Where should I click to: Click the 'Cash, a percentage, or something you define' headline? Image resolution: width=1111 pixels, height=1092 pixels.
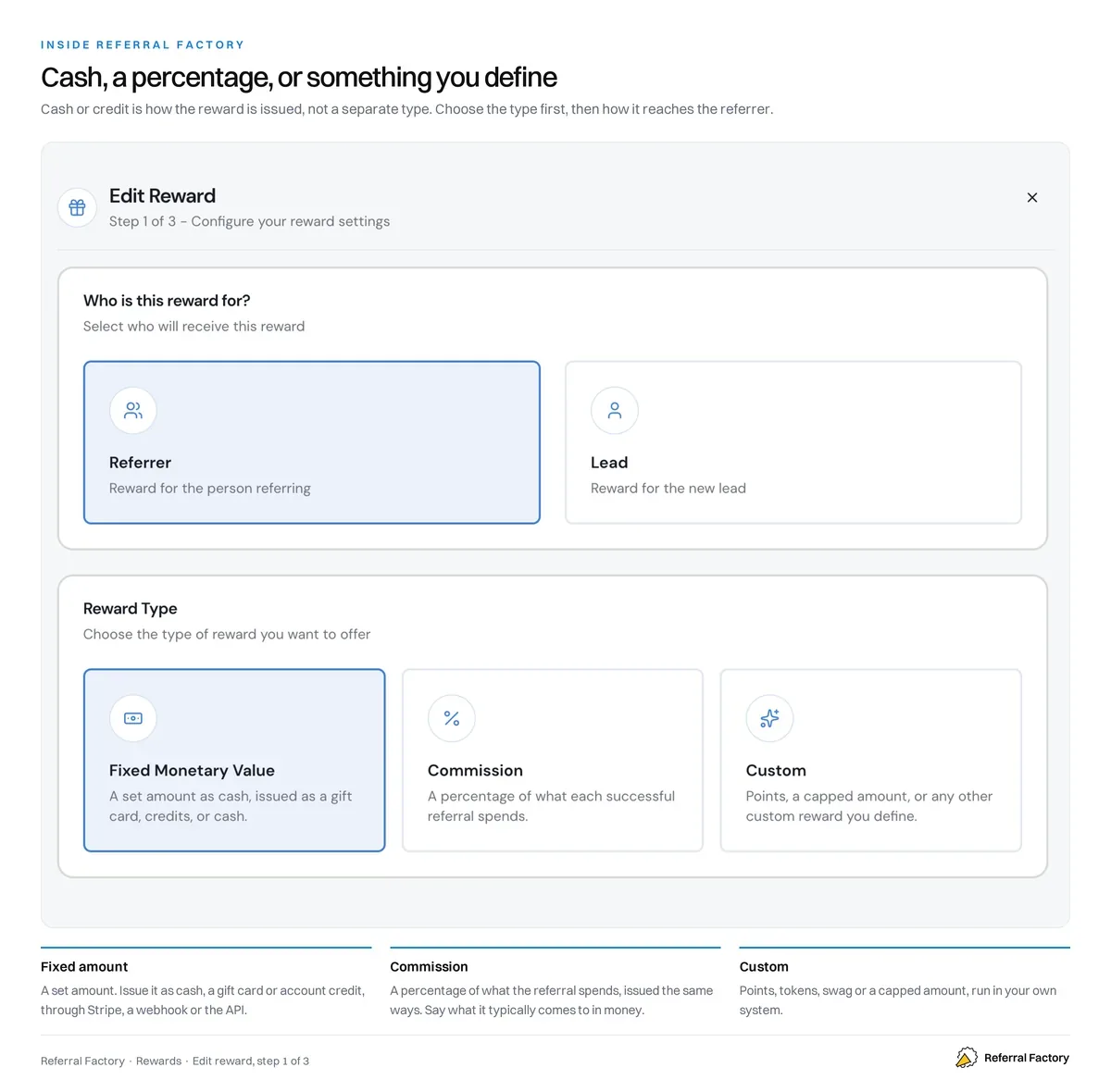coord(299,78)
